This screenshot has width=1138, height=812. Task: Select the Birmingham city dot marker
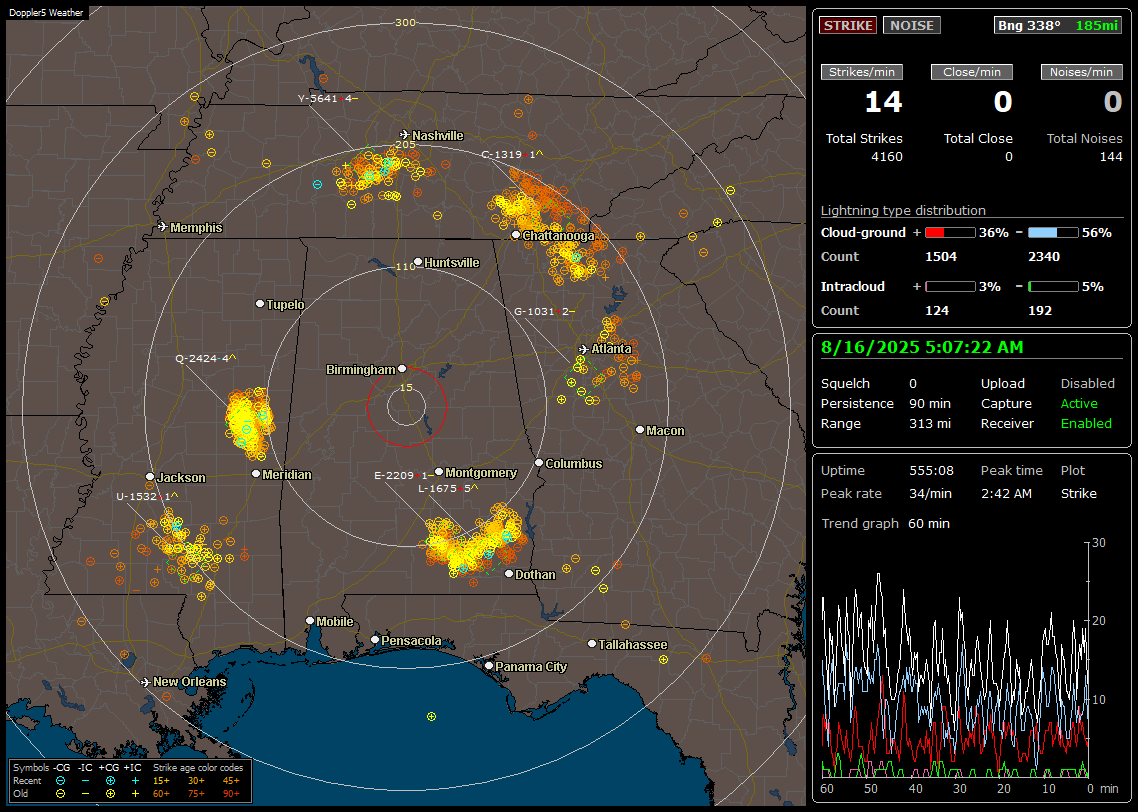(402, 369)
